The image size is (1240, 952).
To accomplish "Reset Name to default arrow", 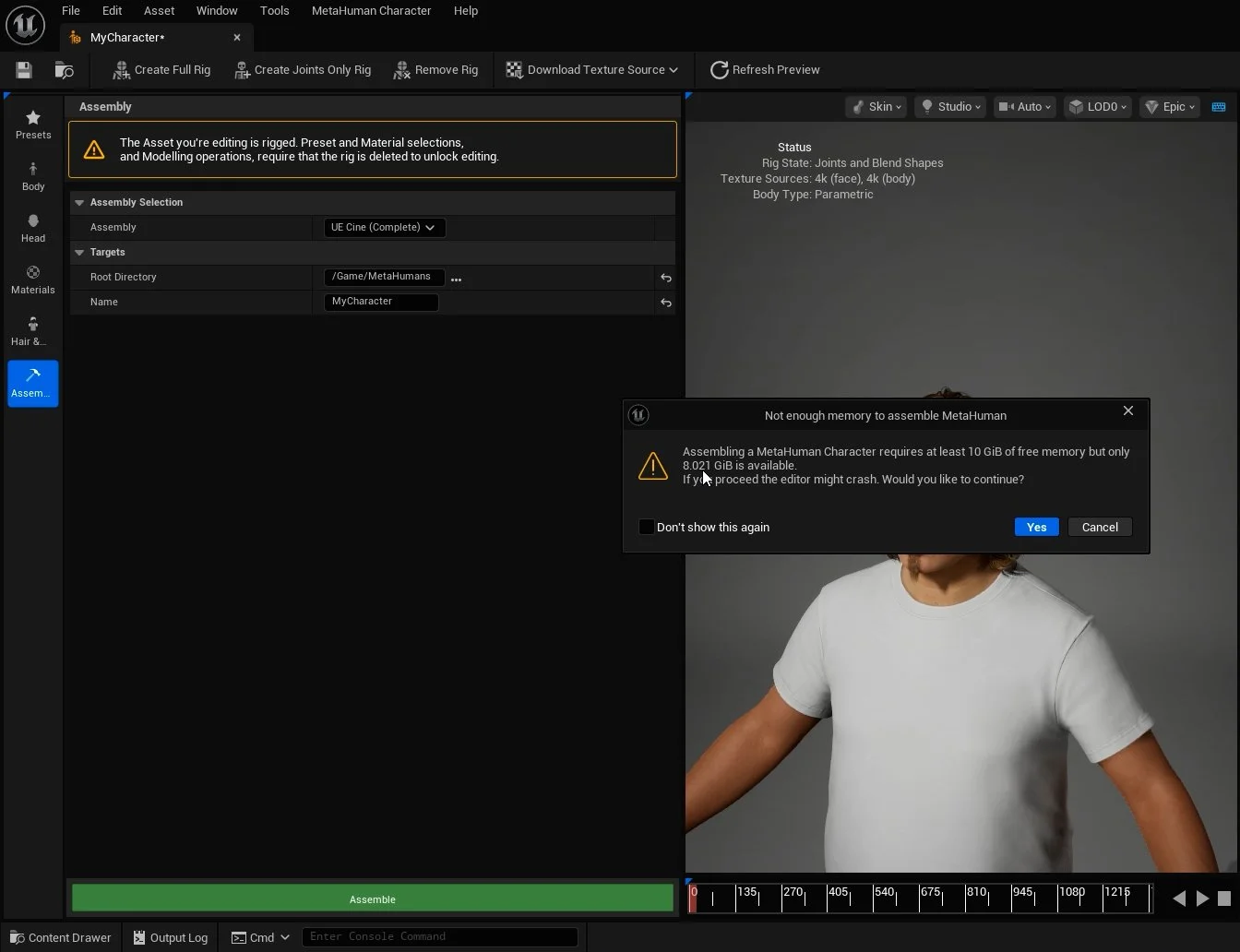I will coord(665,303).
